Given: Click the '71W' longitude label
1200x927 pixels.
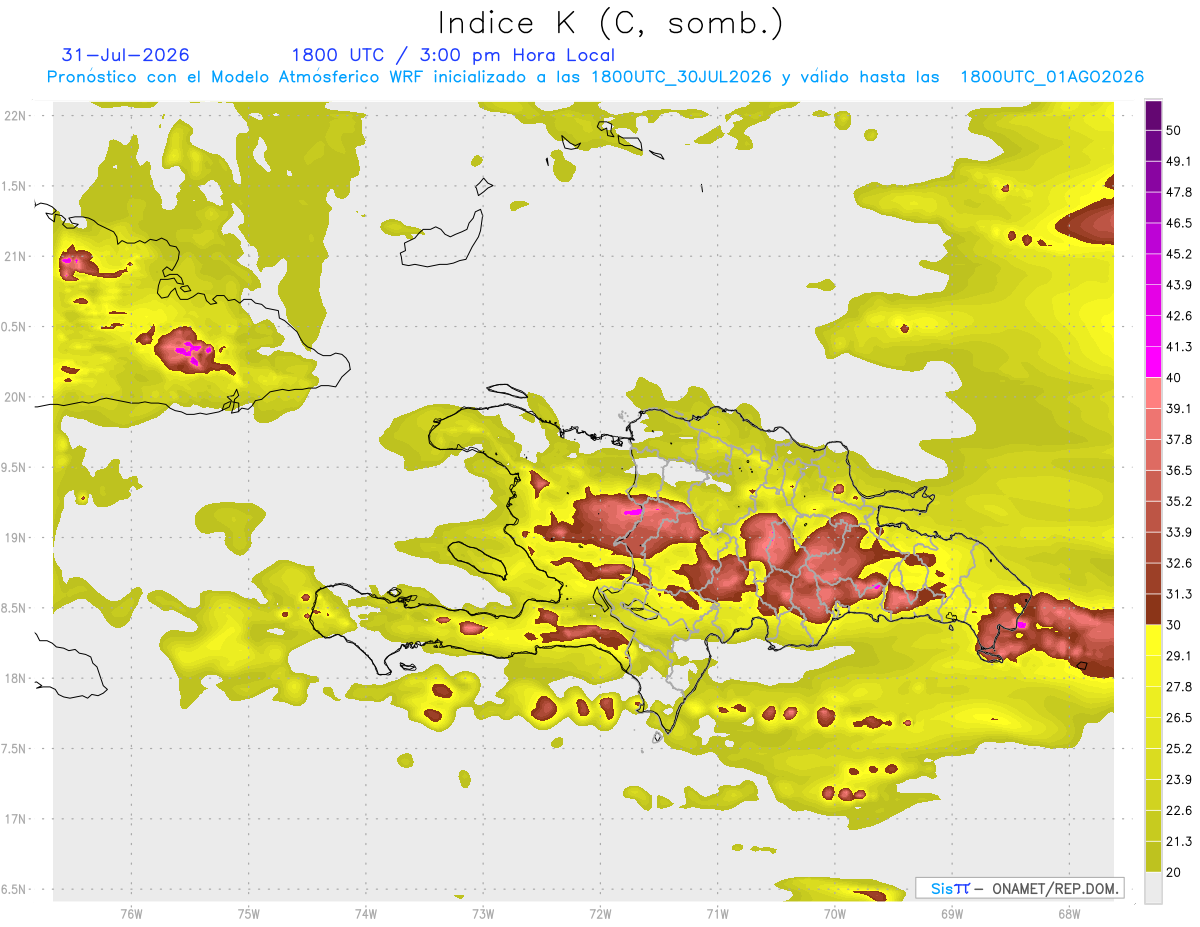Looking at the screenshot, I should pyautogui.click(x=717, y=914).
